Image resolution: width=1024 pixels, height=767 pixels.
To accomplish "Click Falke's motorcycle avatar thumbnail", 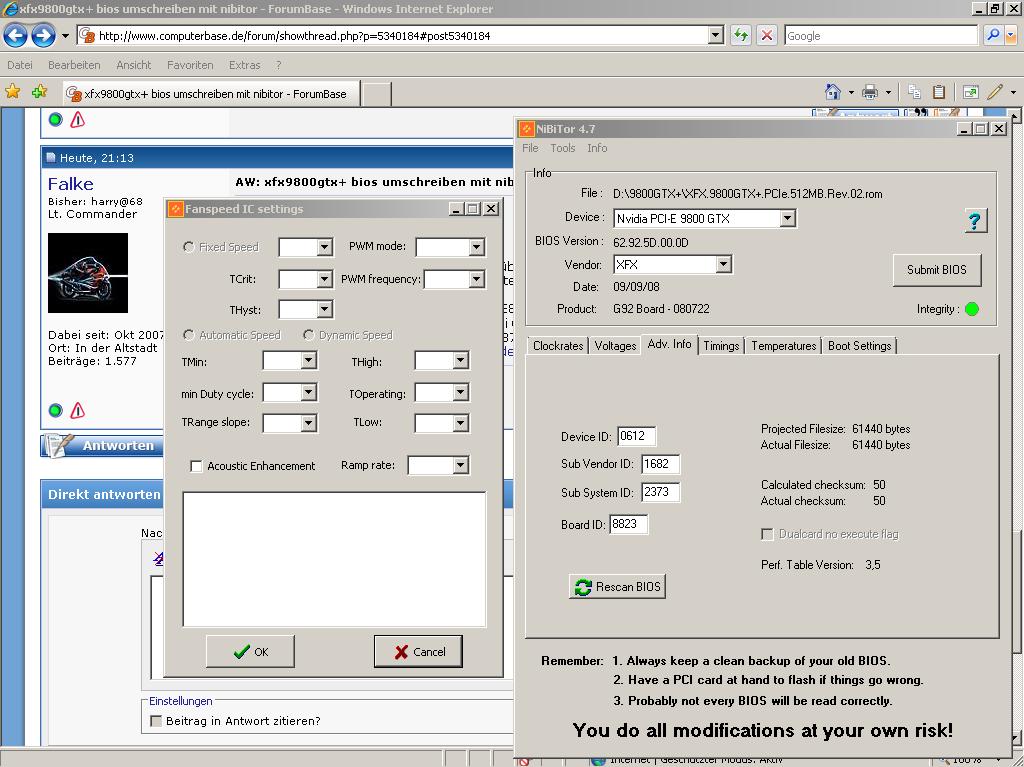I will pos(88,272).
